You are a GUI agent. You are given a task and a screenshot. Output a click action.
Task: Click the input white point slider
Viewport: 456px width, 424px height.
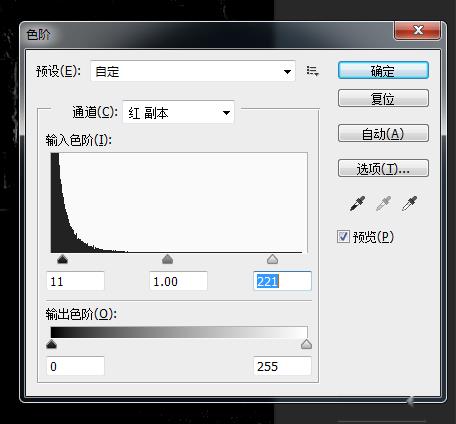[273, 259]
